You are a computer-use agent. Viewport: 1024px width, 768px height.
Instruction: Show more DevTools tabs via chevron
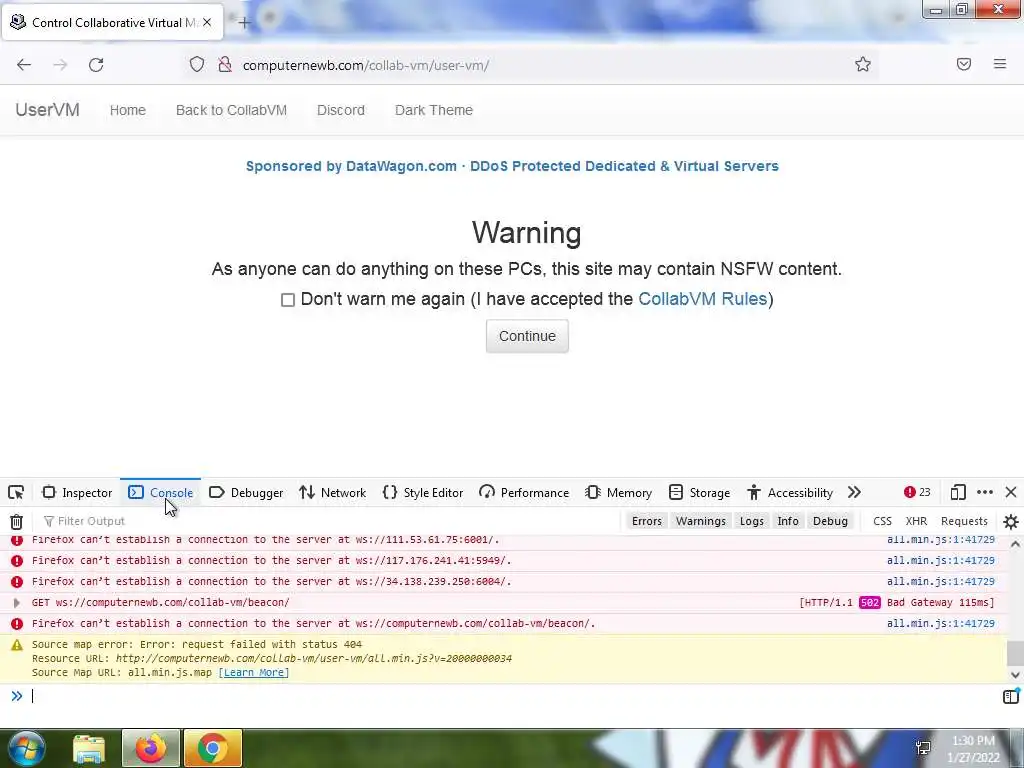point(854,492)
